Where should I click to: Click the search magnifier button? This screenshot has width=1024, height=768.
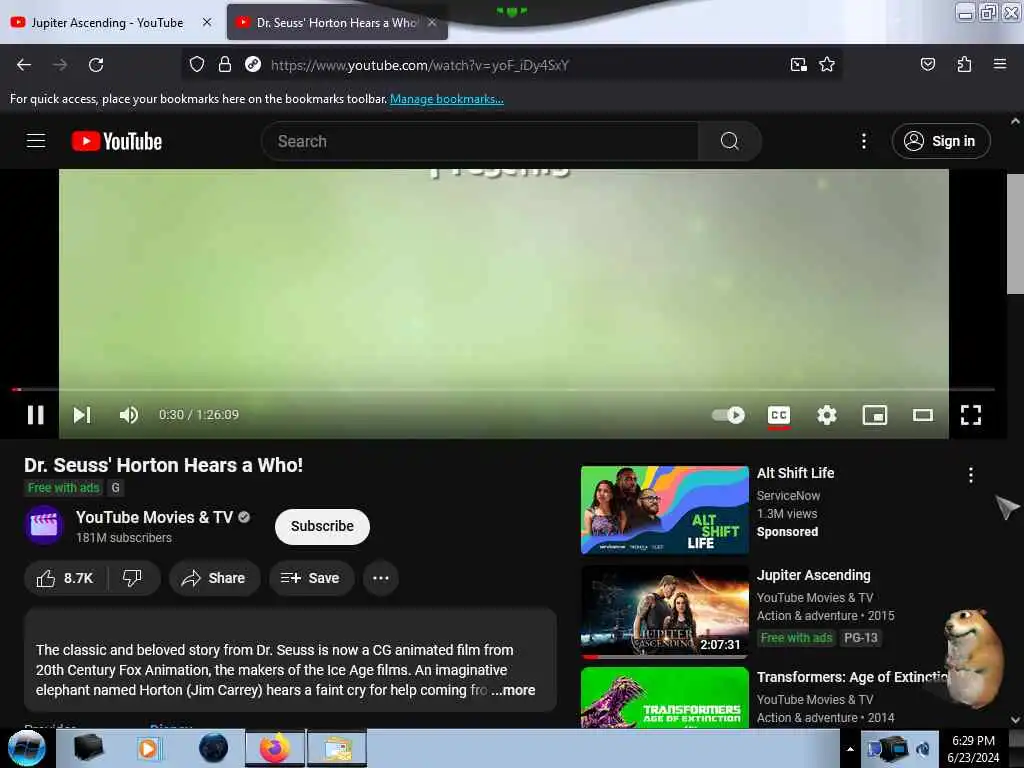(729, 141)
